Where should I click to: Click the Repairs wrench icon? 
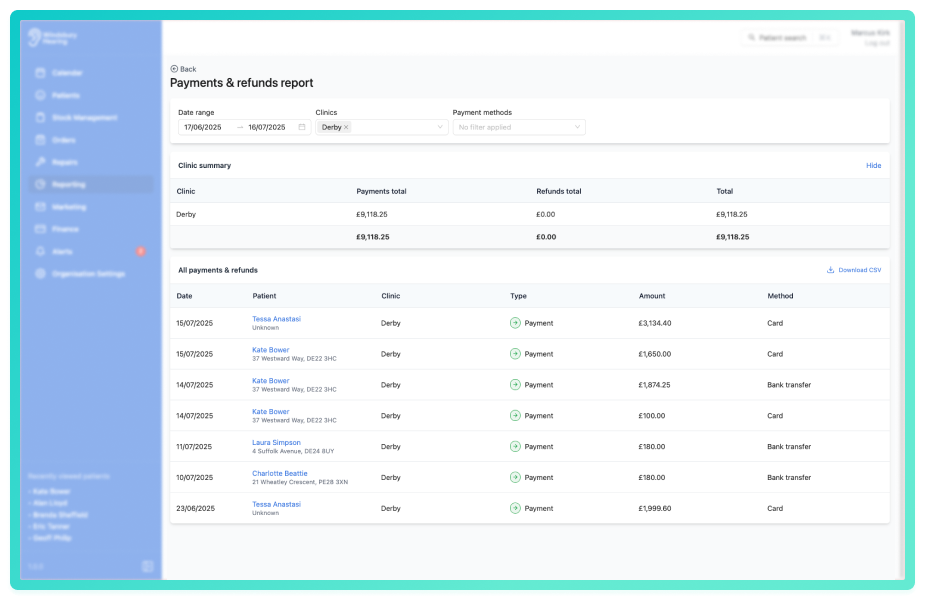click(x=40, y=162)
